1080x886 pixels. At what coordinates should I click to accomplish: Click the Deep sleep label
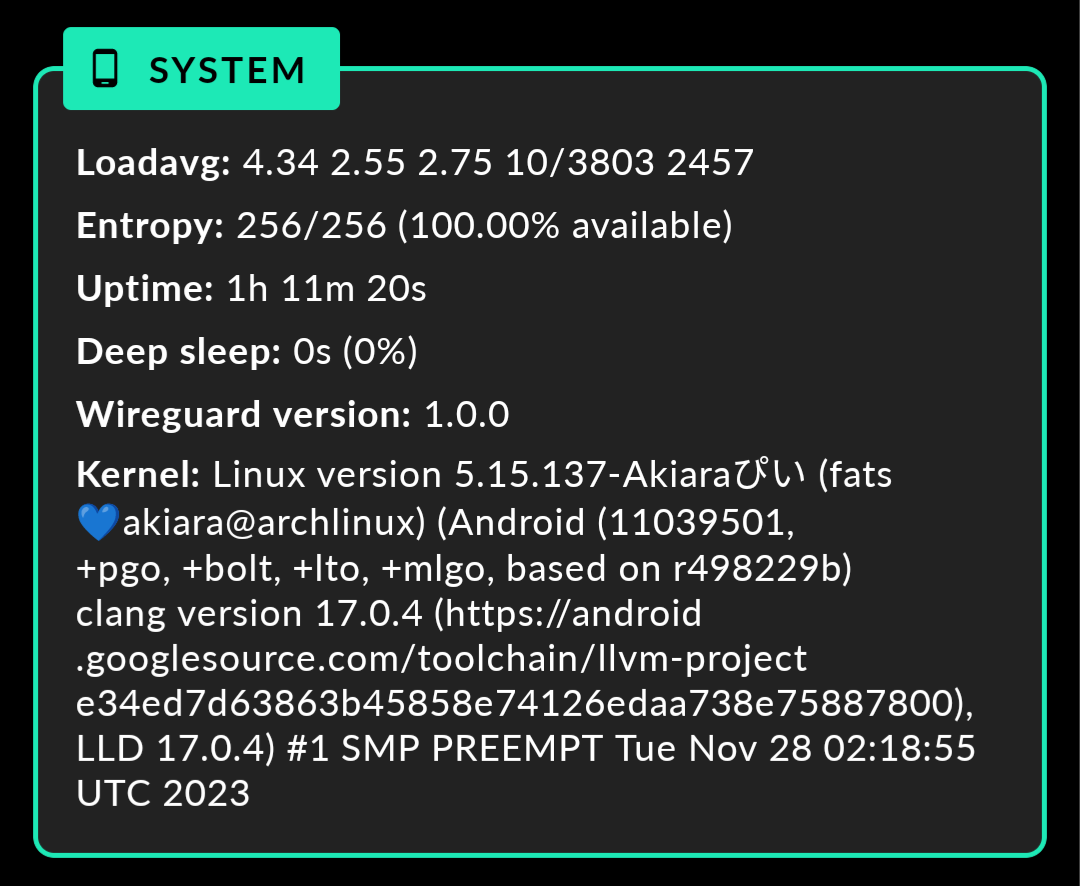click(x=178, y=352)
